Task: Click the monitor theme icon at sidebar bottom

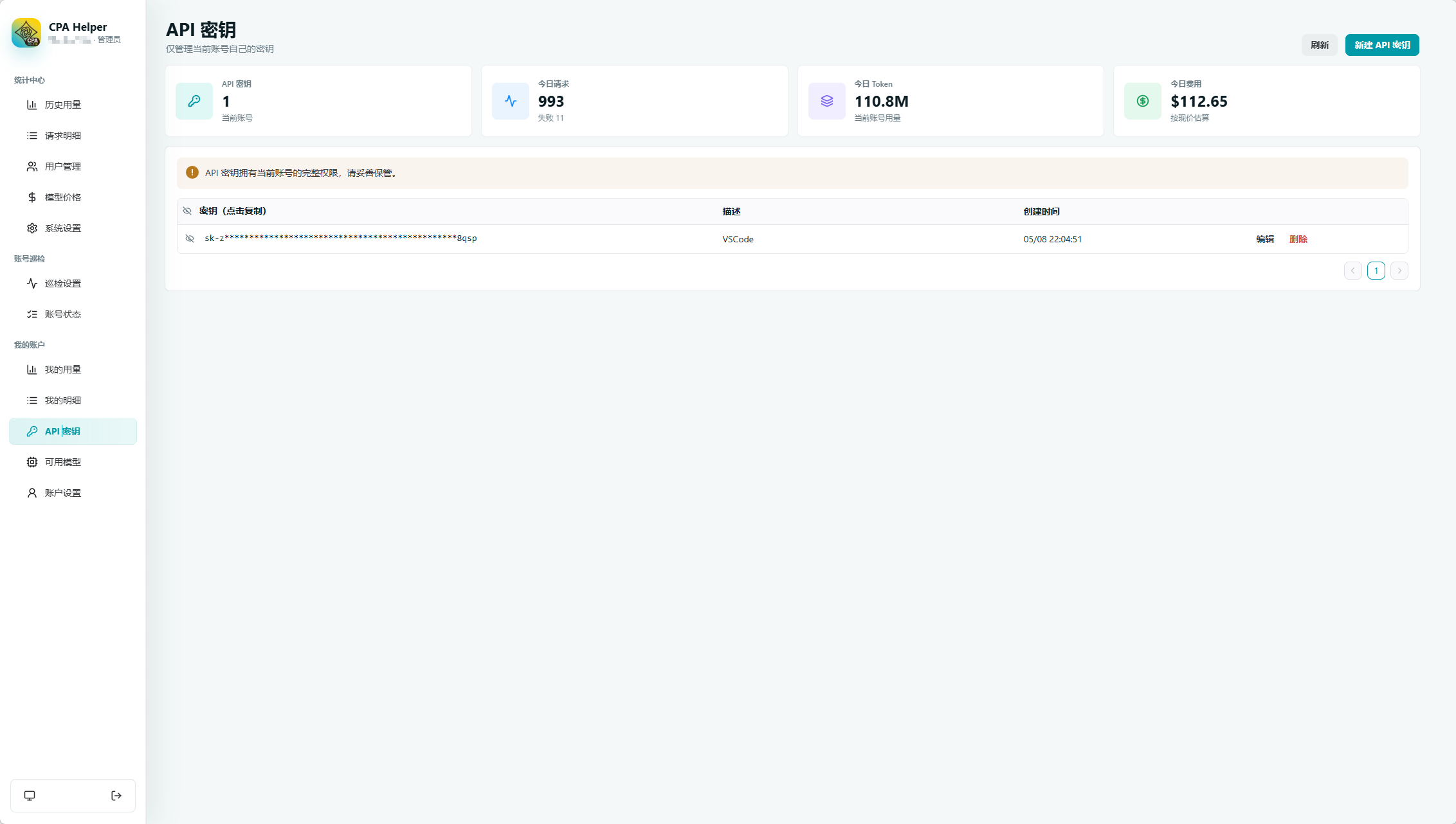Action: coord(30,796)
